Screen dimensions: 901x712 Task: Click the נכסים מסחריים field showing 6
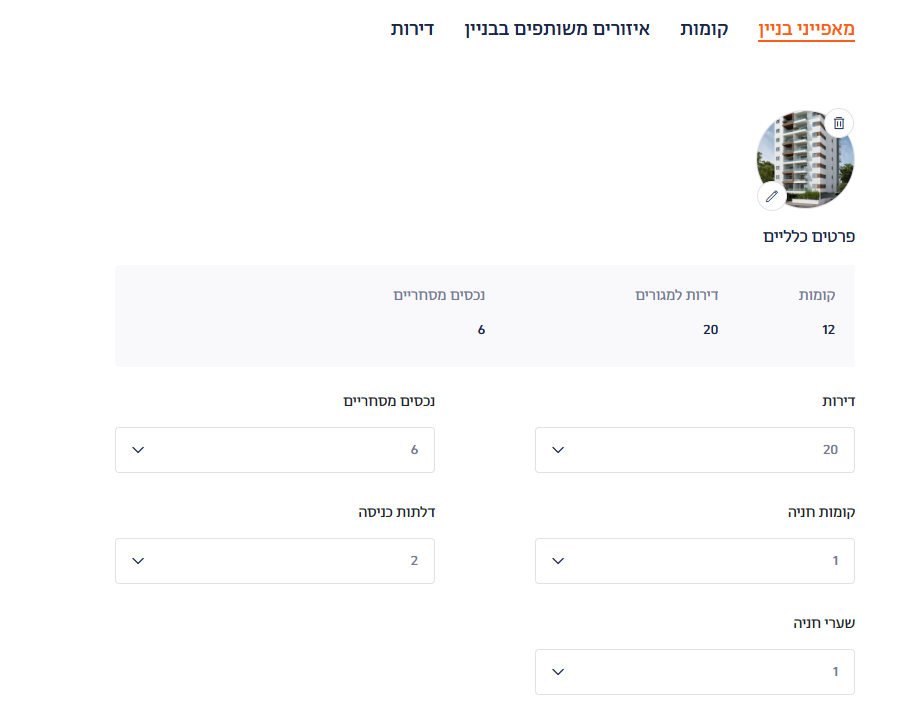[275, 450]
